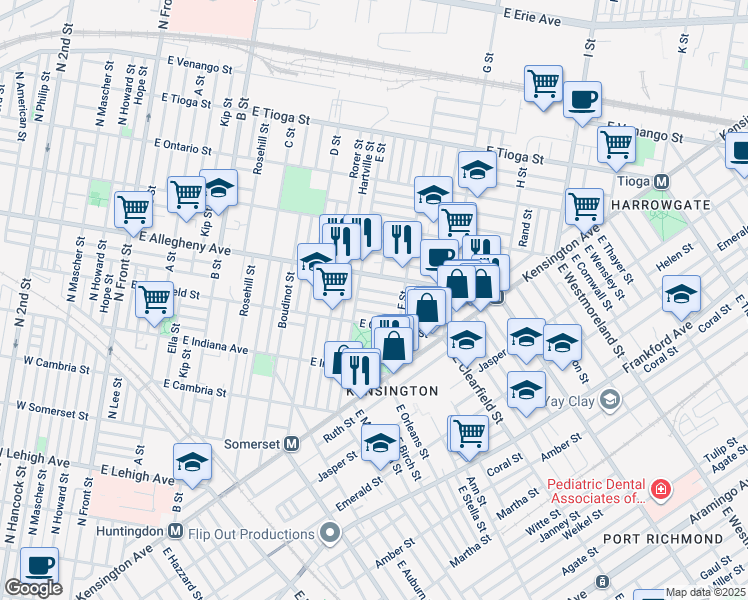The height and width of the screenshot is (600, 748).
Task: Click the E Allegheny Ave street label
Action: point(185,243)
